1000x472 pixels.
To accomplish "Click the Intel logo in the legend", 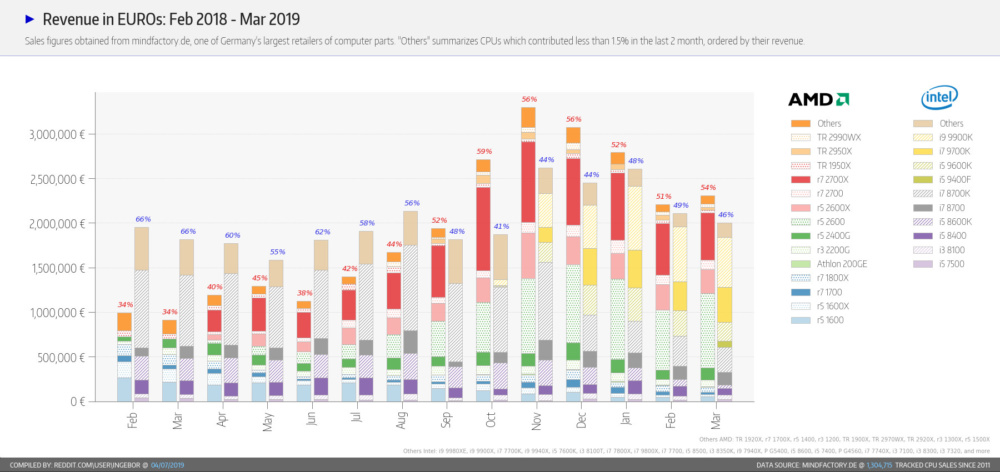I will point(939,98).
